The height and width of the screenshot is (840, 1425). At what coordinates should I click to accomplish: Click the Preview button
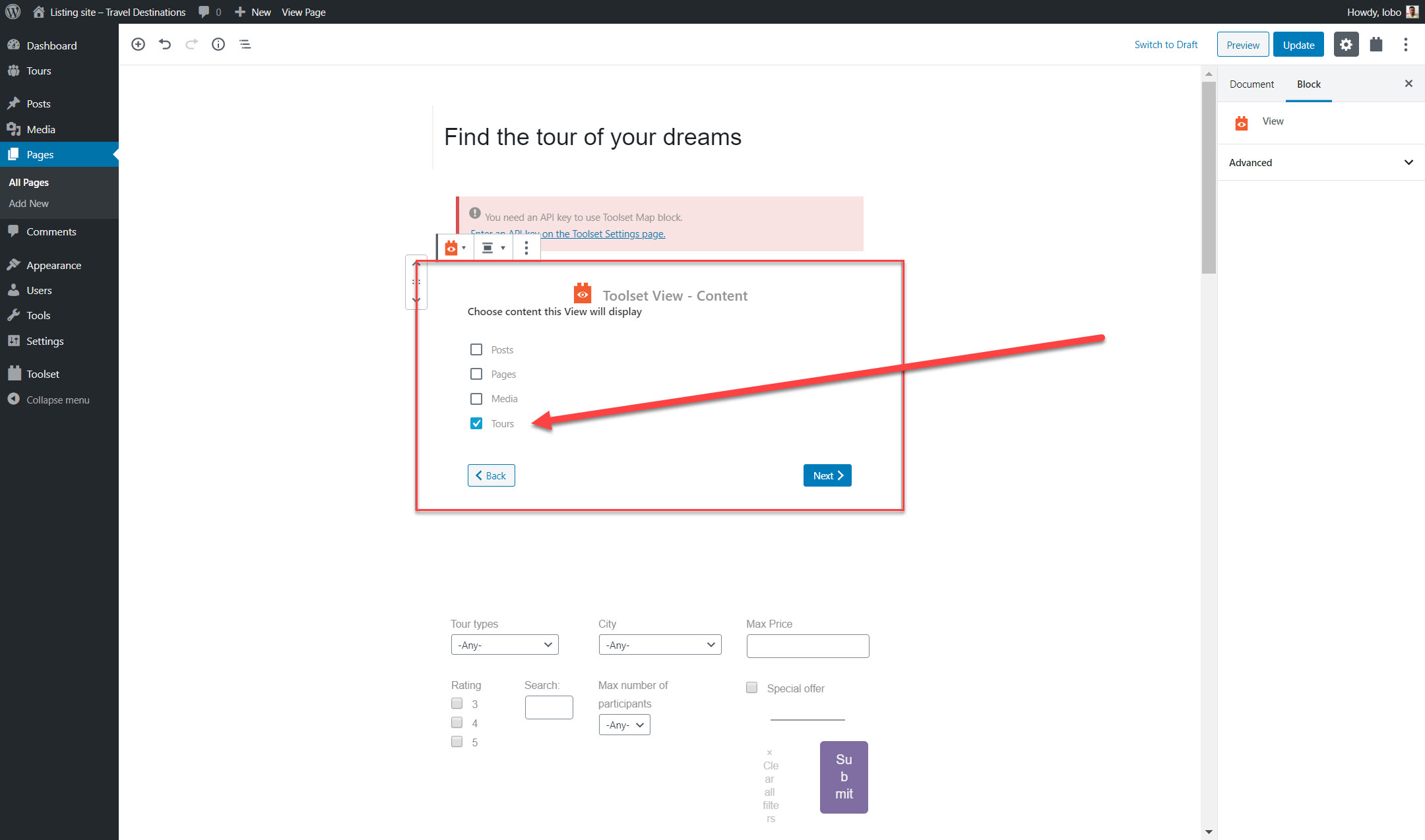[x=1243, y=45]
